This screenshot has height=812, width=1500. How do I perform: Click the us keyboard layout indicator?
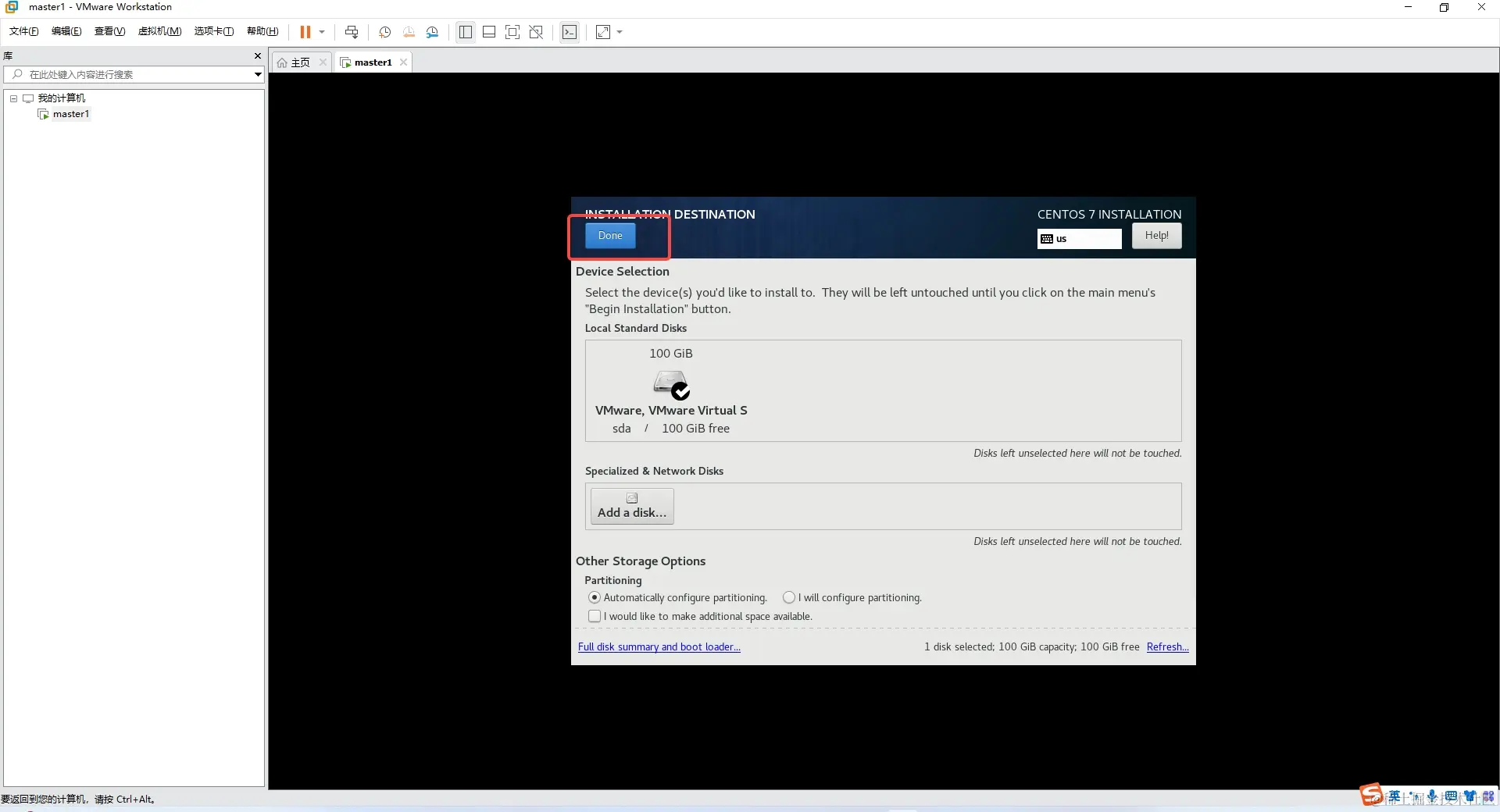point(1079,239)
